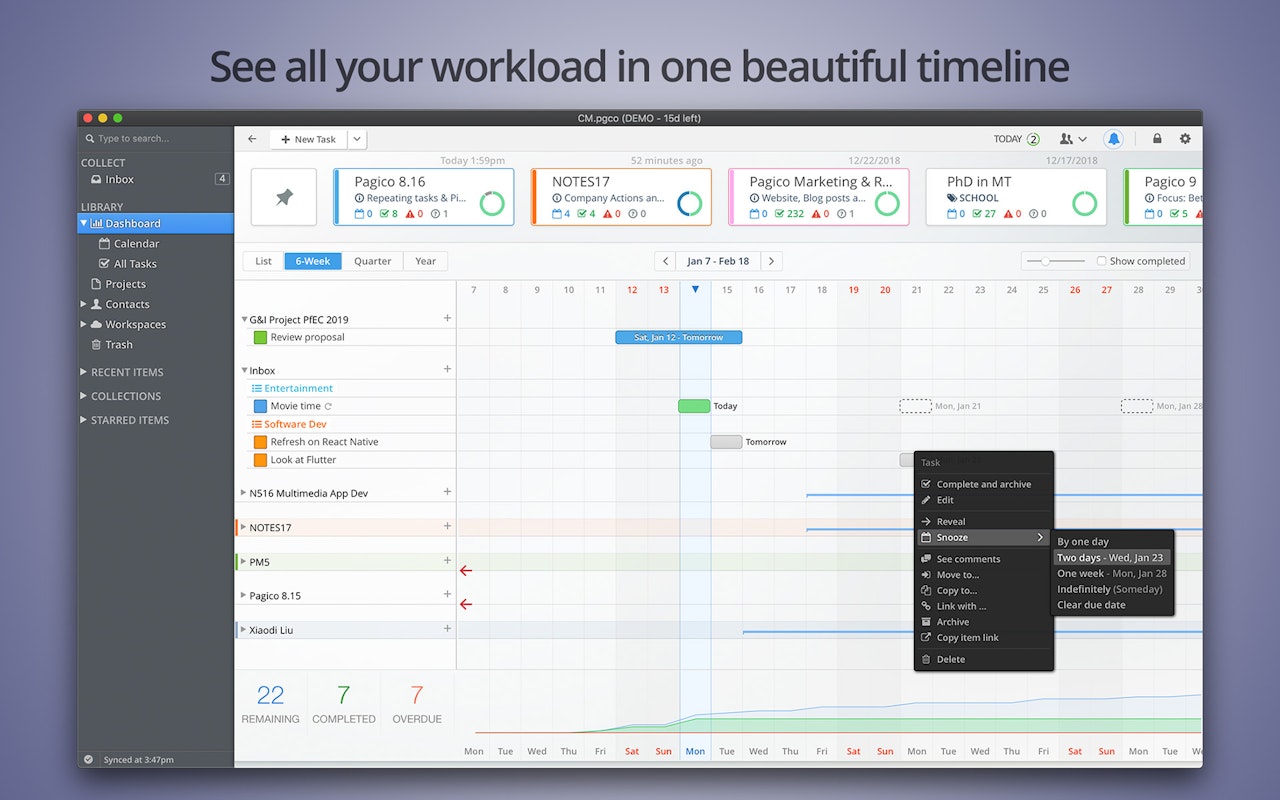The width and height of the screenshot is (1280, 800).
Task: Go to previous date range
Action: click(665, 261)
